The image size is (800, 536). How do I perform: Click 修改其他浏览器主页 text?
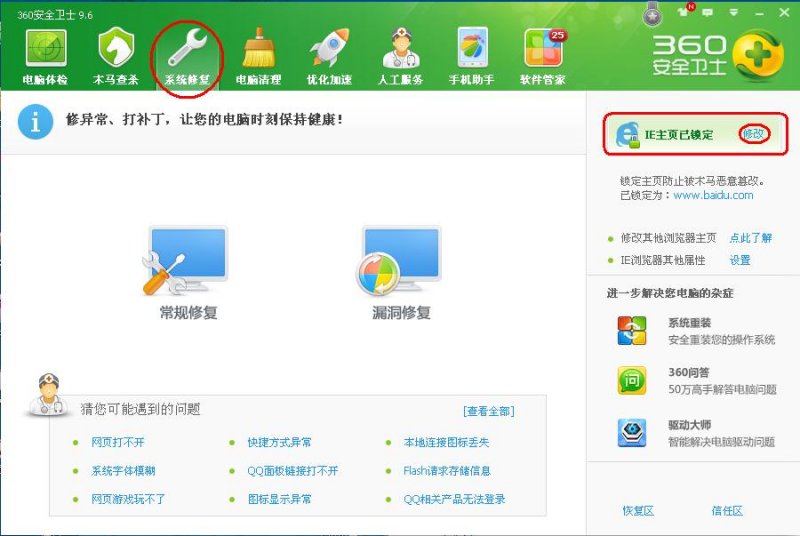tap(668, 238)
